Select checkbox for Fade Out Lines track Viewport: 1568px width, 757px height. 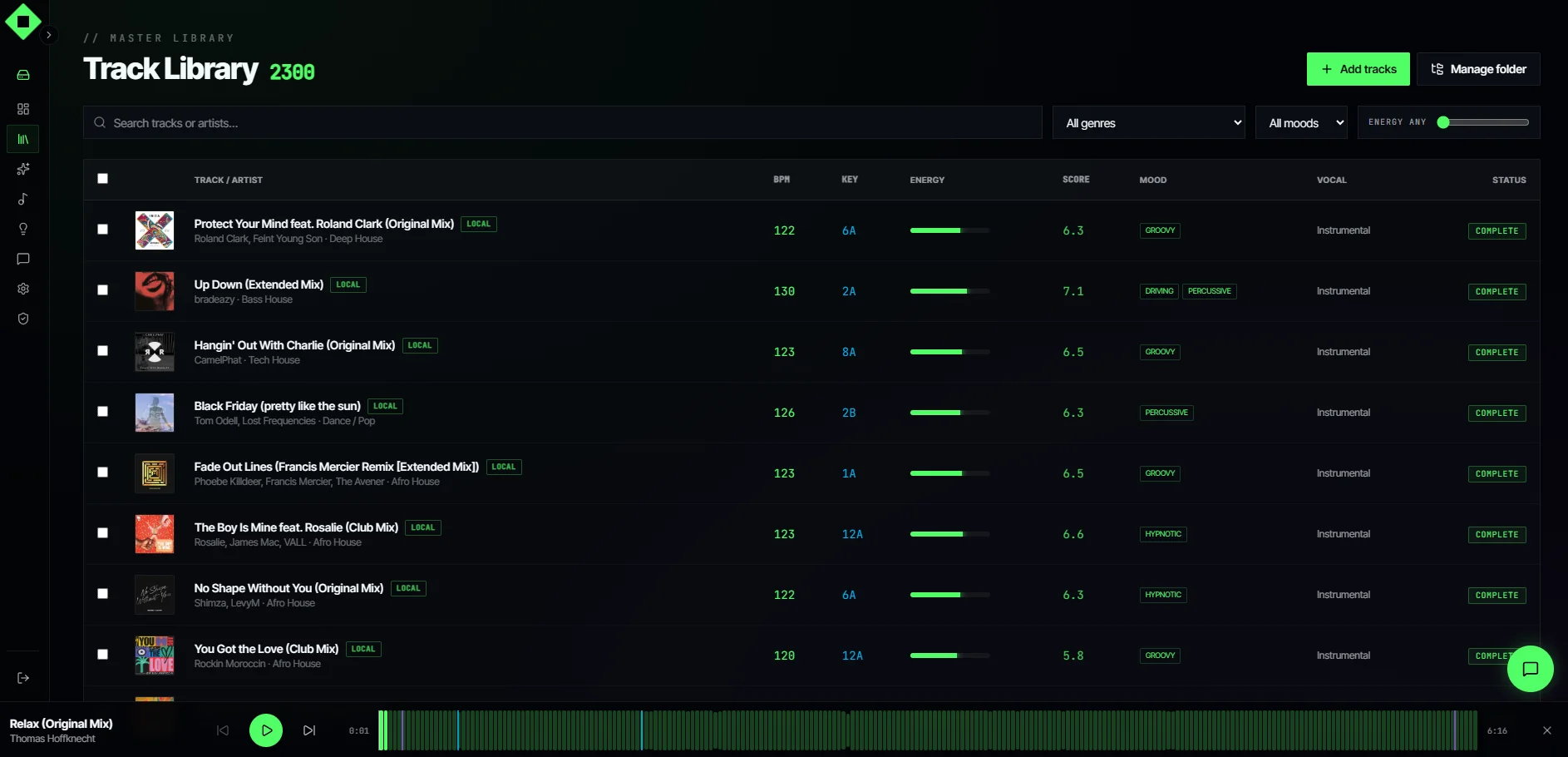[102, 472]
